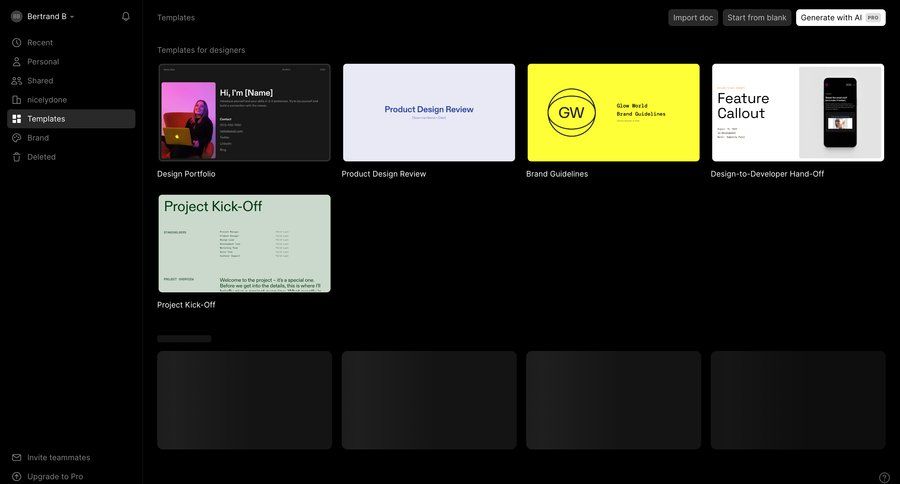Click the Bertrand B avatar icon
This screenshot has height=484, width=900.
pyautogui.click(x=17, y=17)
